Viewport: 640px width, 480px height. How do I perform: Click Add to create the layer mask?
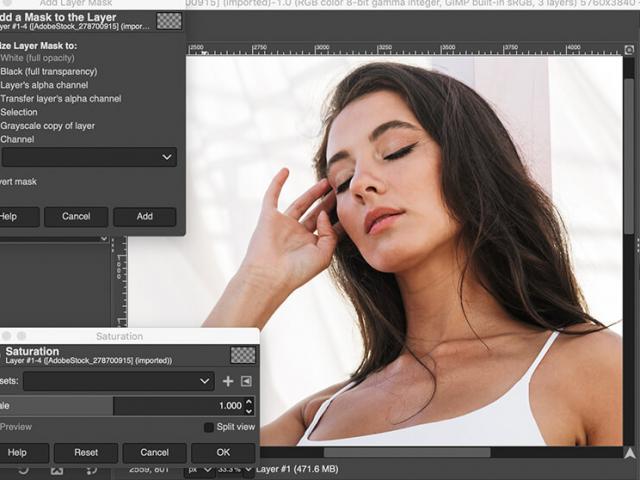(x=144, y=216)
